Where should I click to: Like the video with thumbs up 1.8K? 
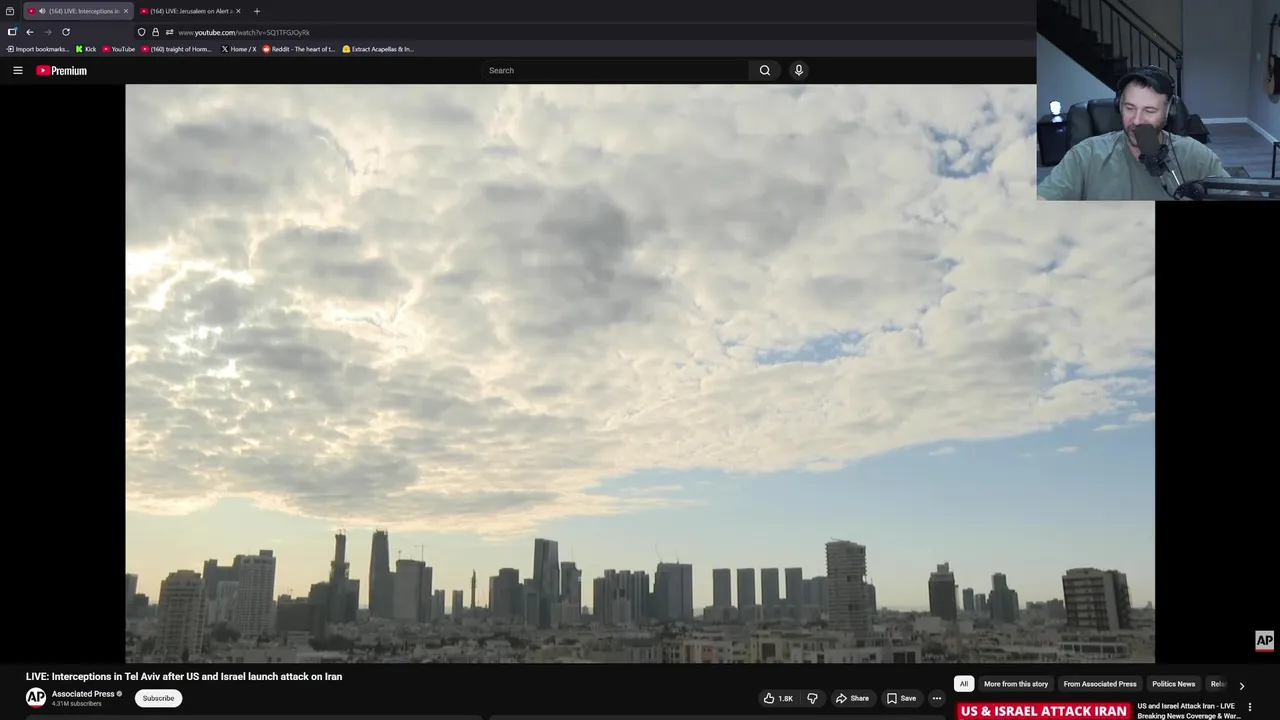pyautogui.click(x=779, y=698)
